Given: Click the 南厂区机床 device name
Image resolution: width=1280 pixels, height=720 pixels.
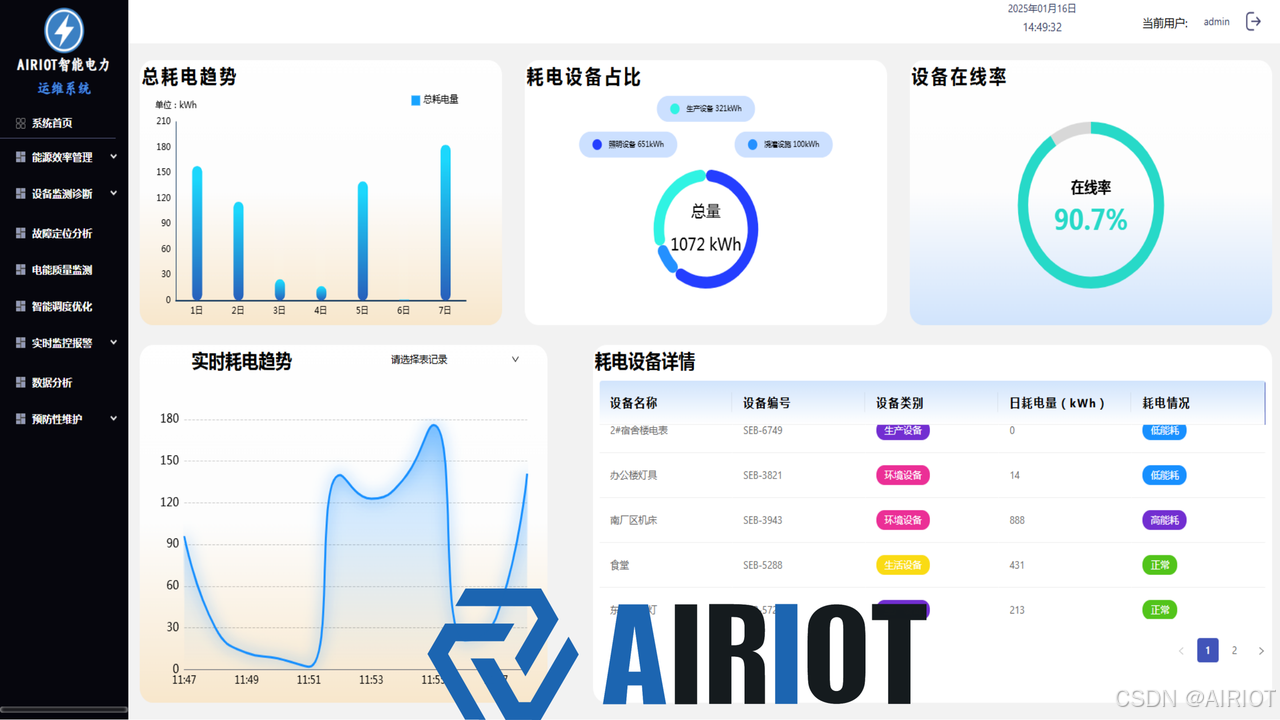Looking at the screenshot, I should tap(634, 520).
